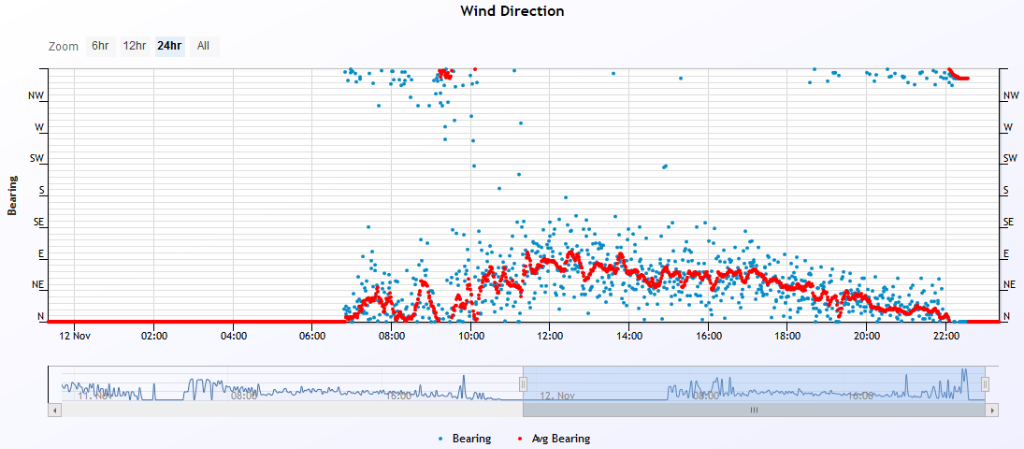Click the navigator scrollbar right arrow
This screenshot has width=1024, height=449.
(993, 410)
